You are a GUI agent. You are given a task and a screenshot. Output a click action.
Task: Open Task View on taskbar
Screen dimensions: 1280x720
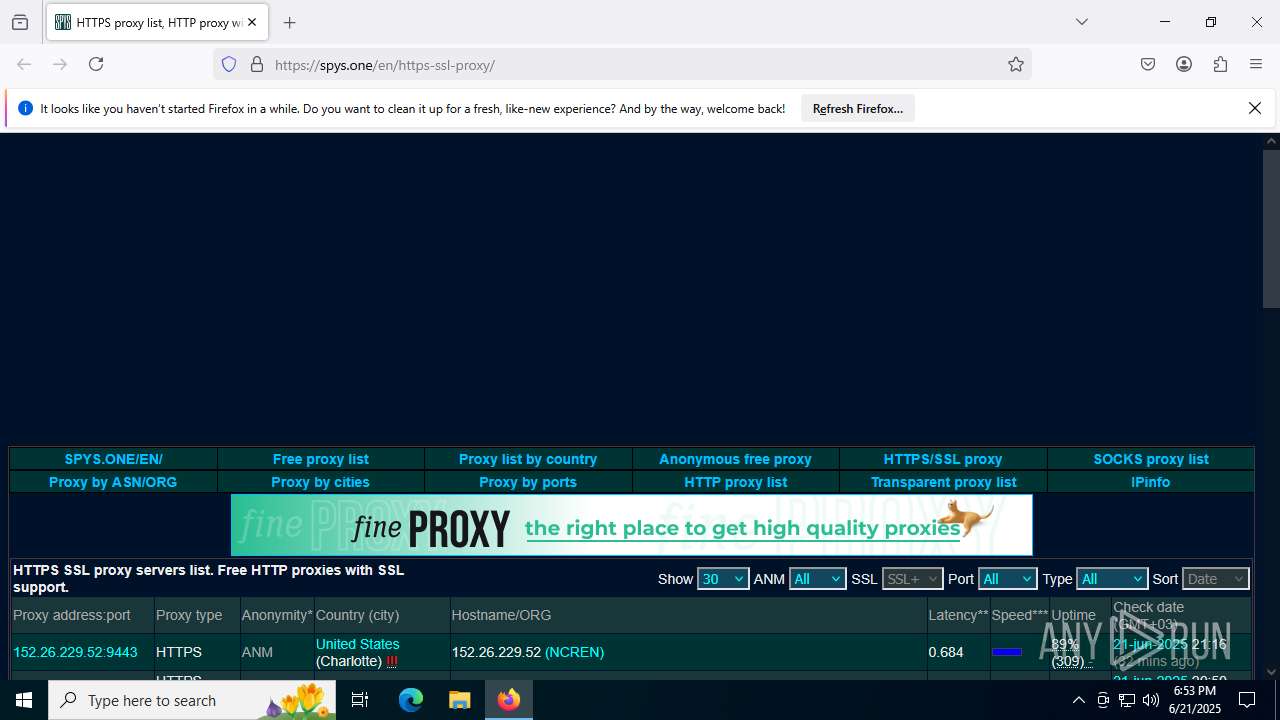point(360,700)
